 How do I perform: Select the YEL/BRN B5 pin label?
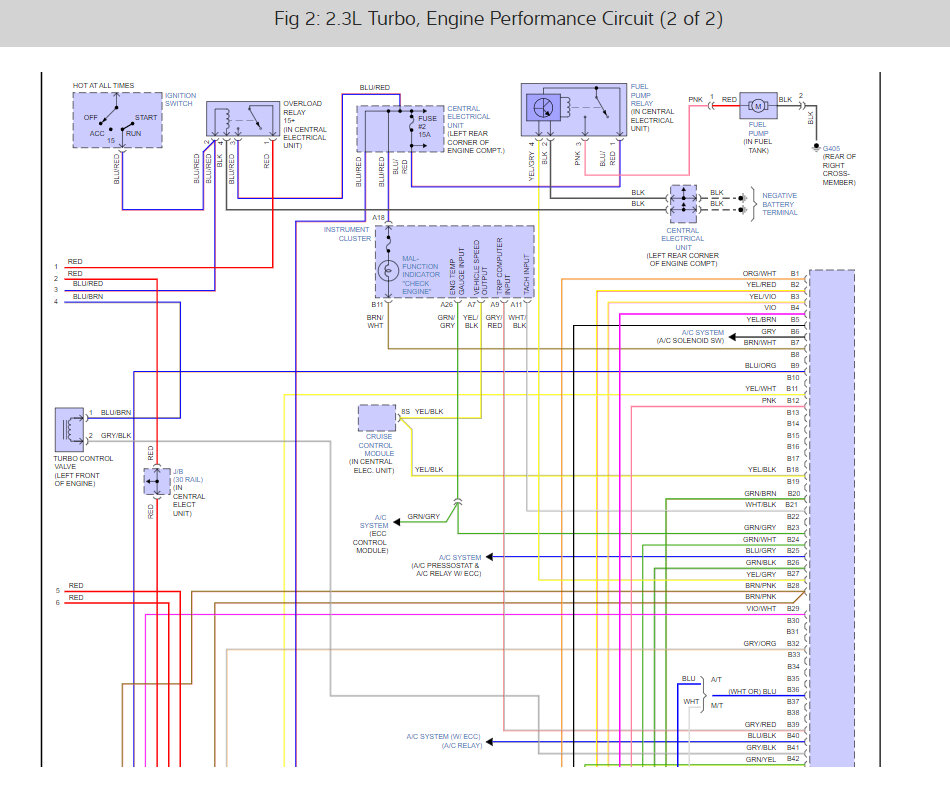point(773,320)
